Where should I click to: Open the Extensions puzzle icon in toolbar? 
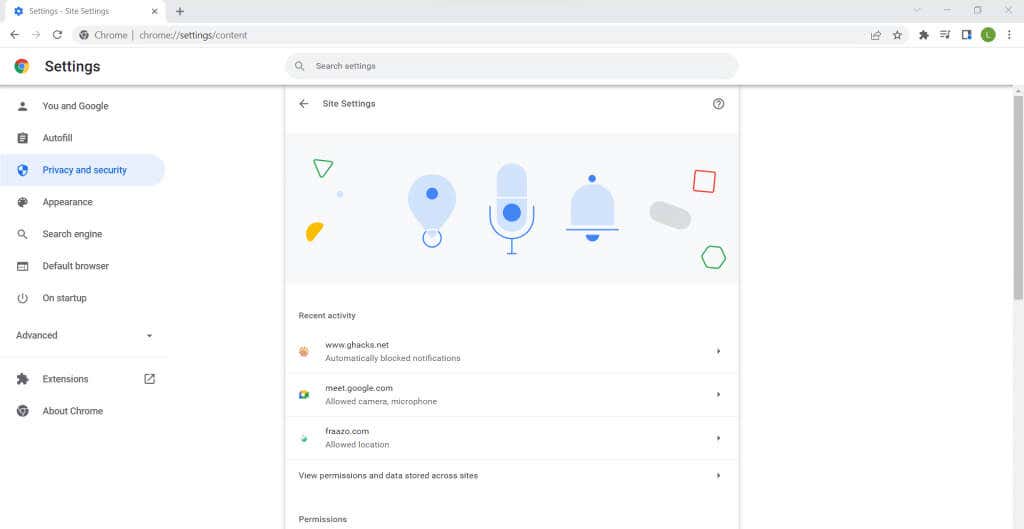[x=923, y=35]
